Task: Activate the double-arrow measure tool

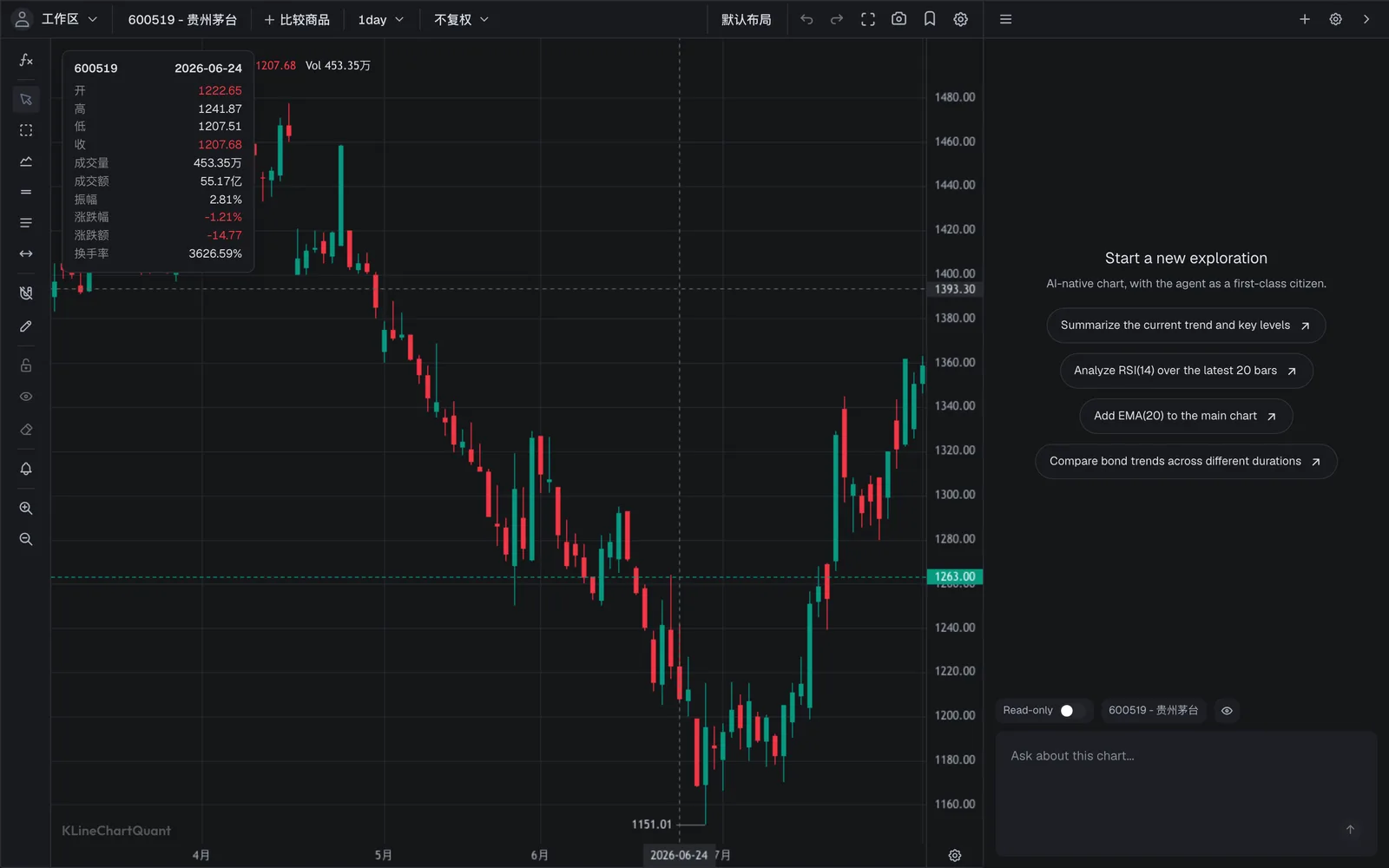Action: coord(26,254)
